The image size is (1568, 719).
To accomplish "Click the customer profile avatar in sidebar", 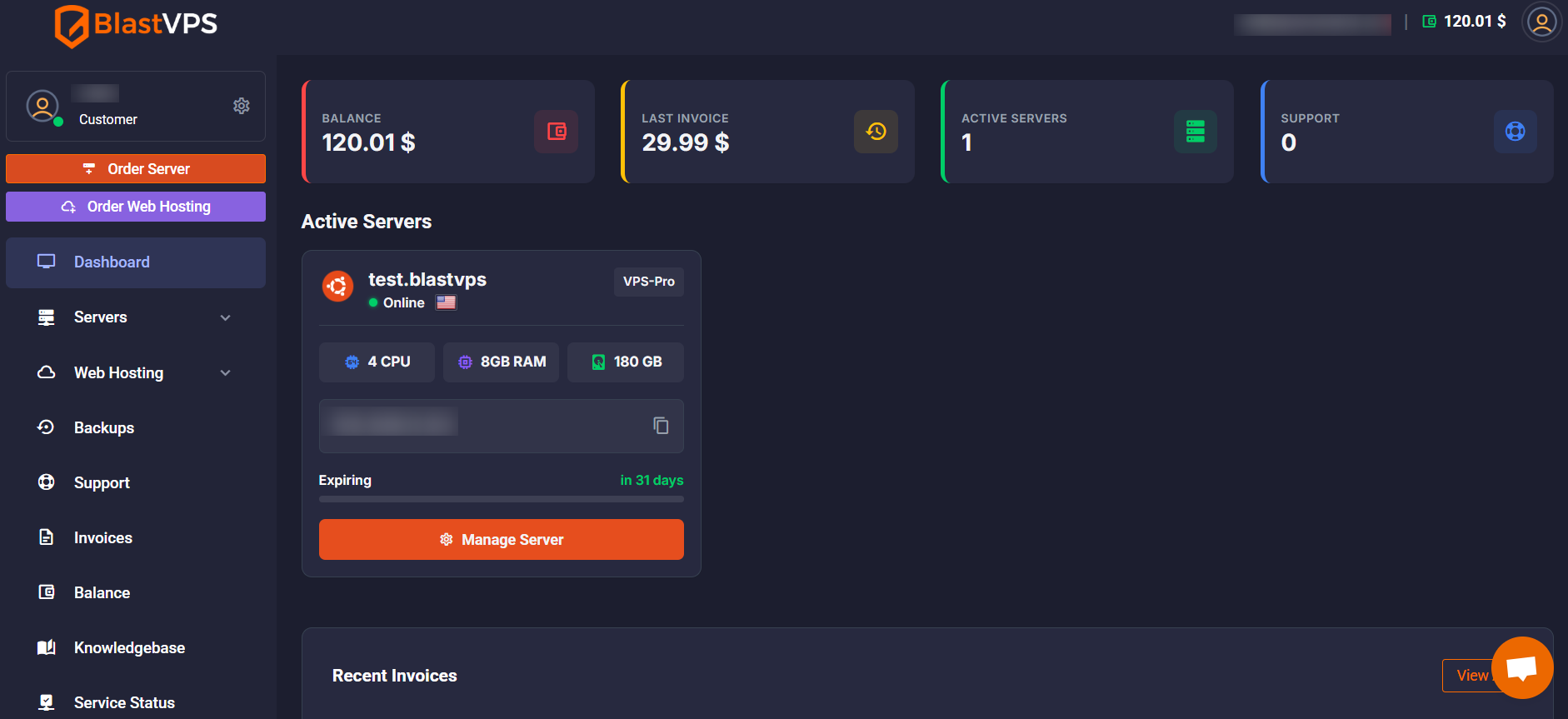I will pyautogui.click(x=42, y=106).
